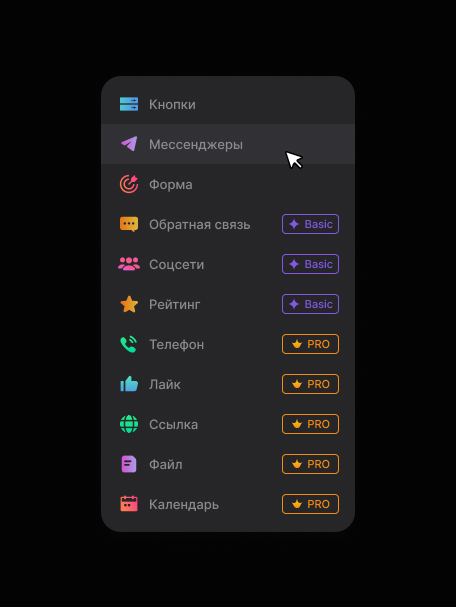Screen dimensions: 456x607
Task: Select the pink people Соцсети icon
Action: coord(129,264)
